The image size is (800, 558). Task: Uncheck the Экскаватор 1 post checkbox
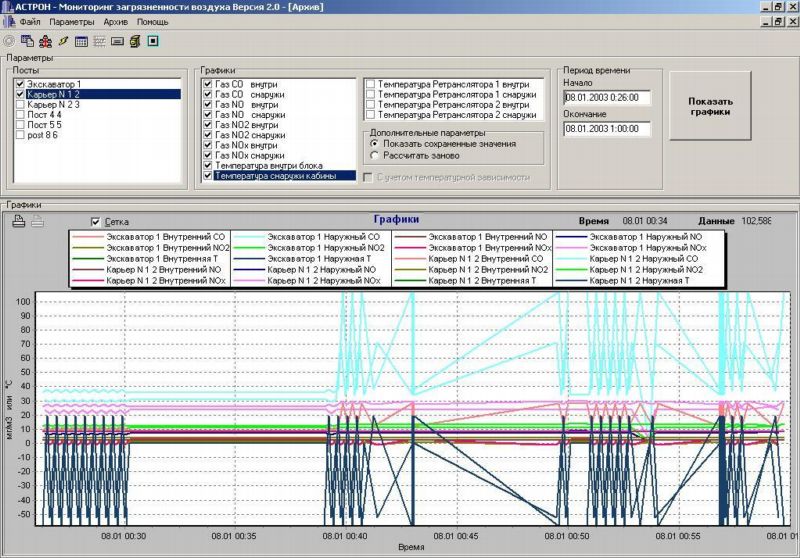[19, 85]
